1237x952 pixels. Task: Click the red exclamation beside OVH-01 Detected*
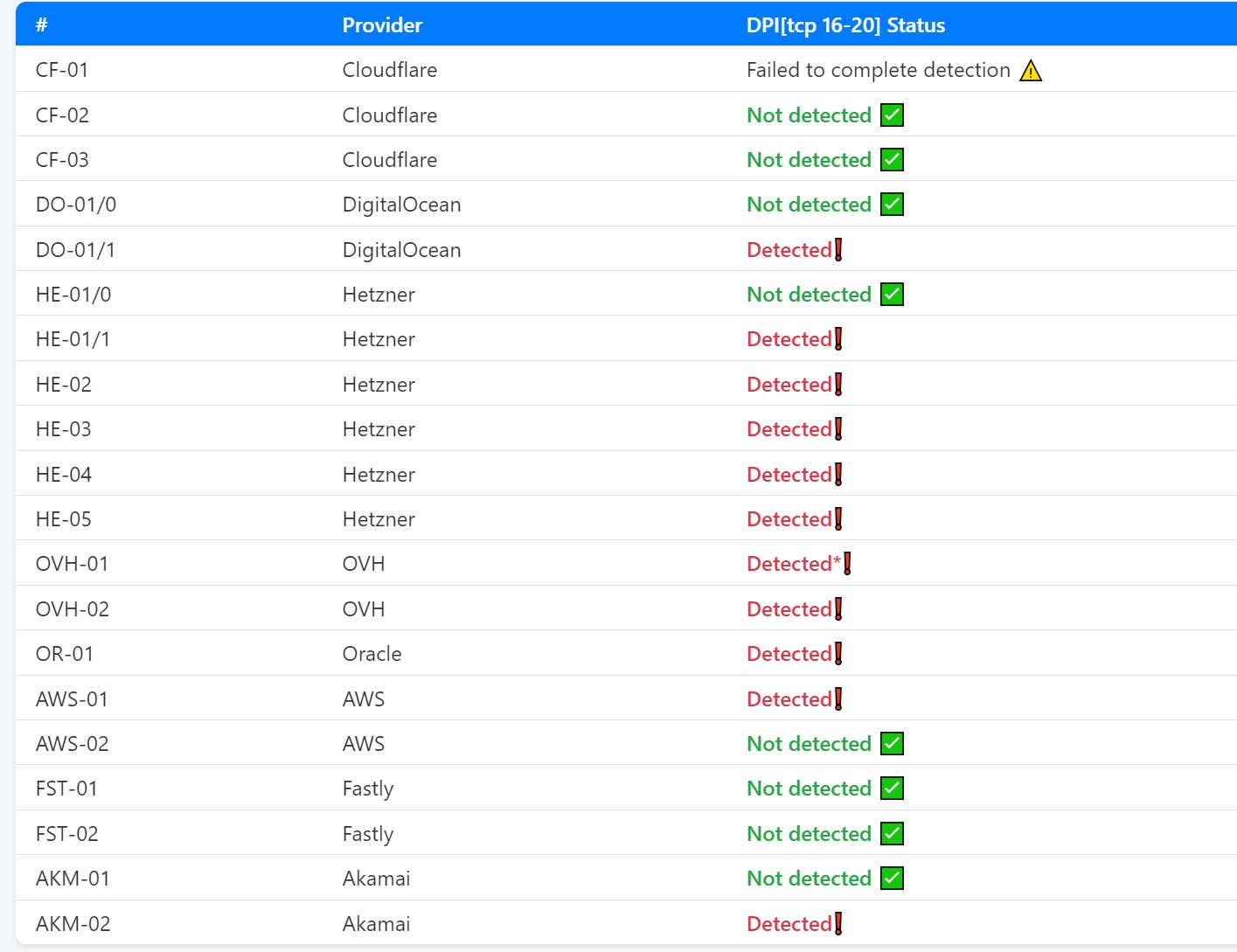(847, 564)
